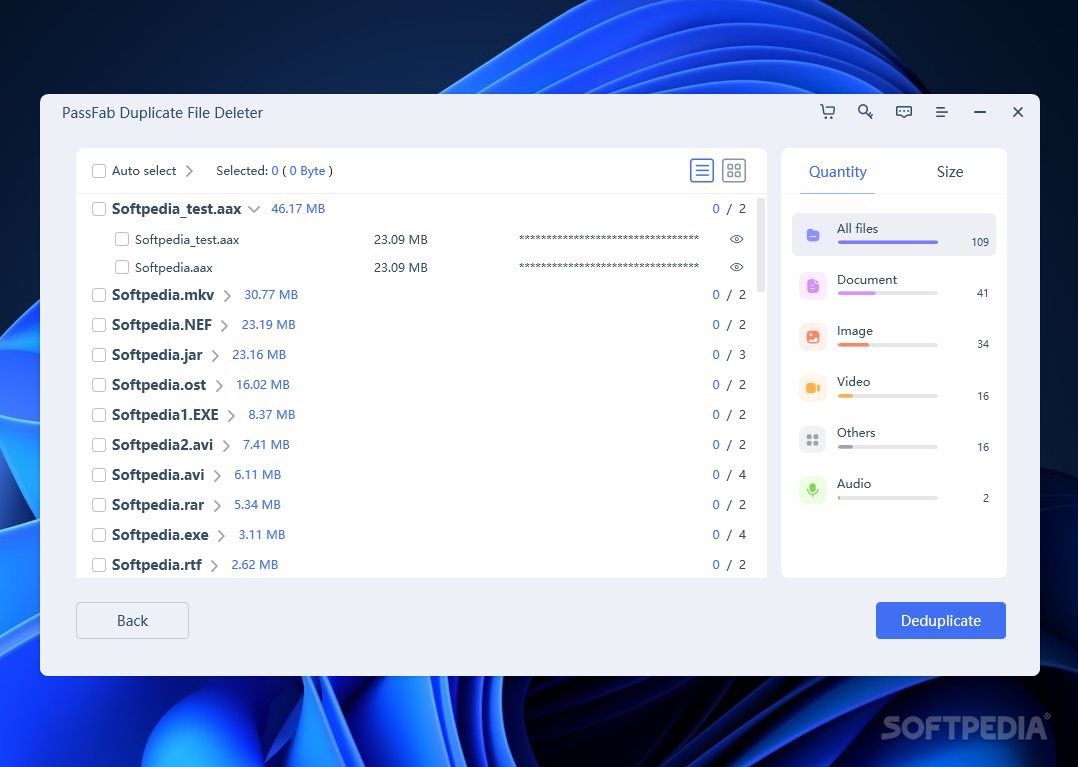Switch to list view icon
This screenshot has width=1078, height=767.
point(702,170)
